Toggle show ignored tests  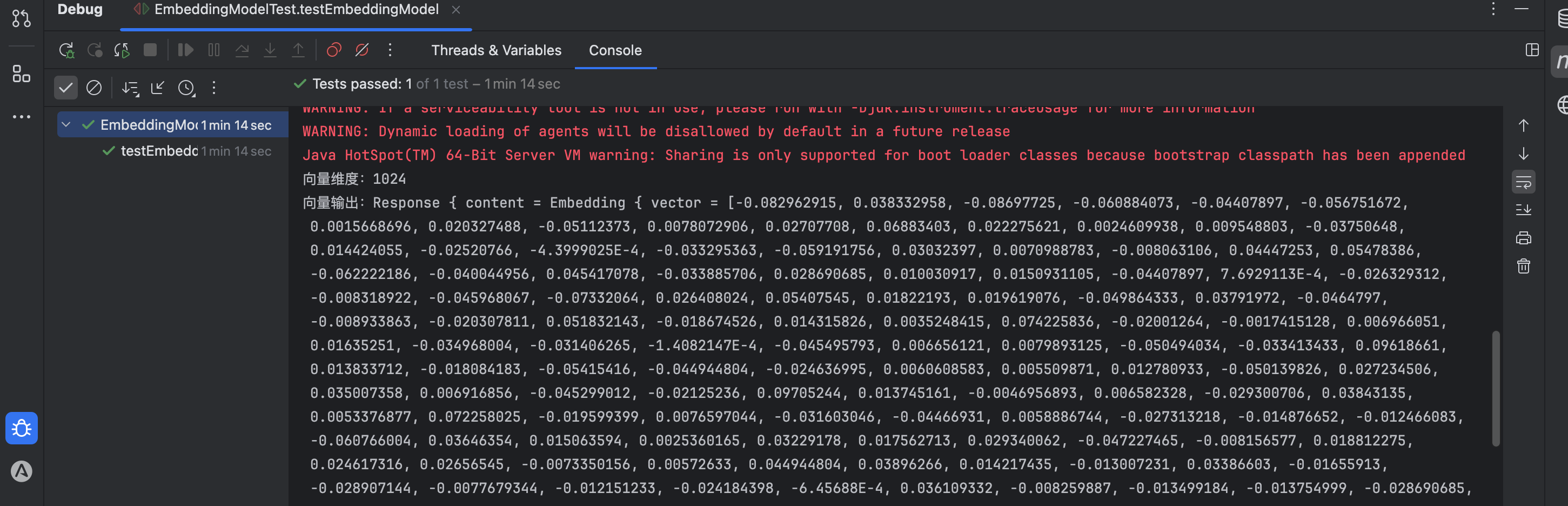click(x=93, y=88)
